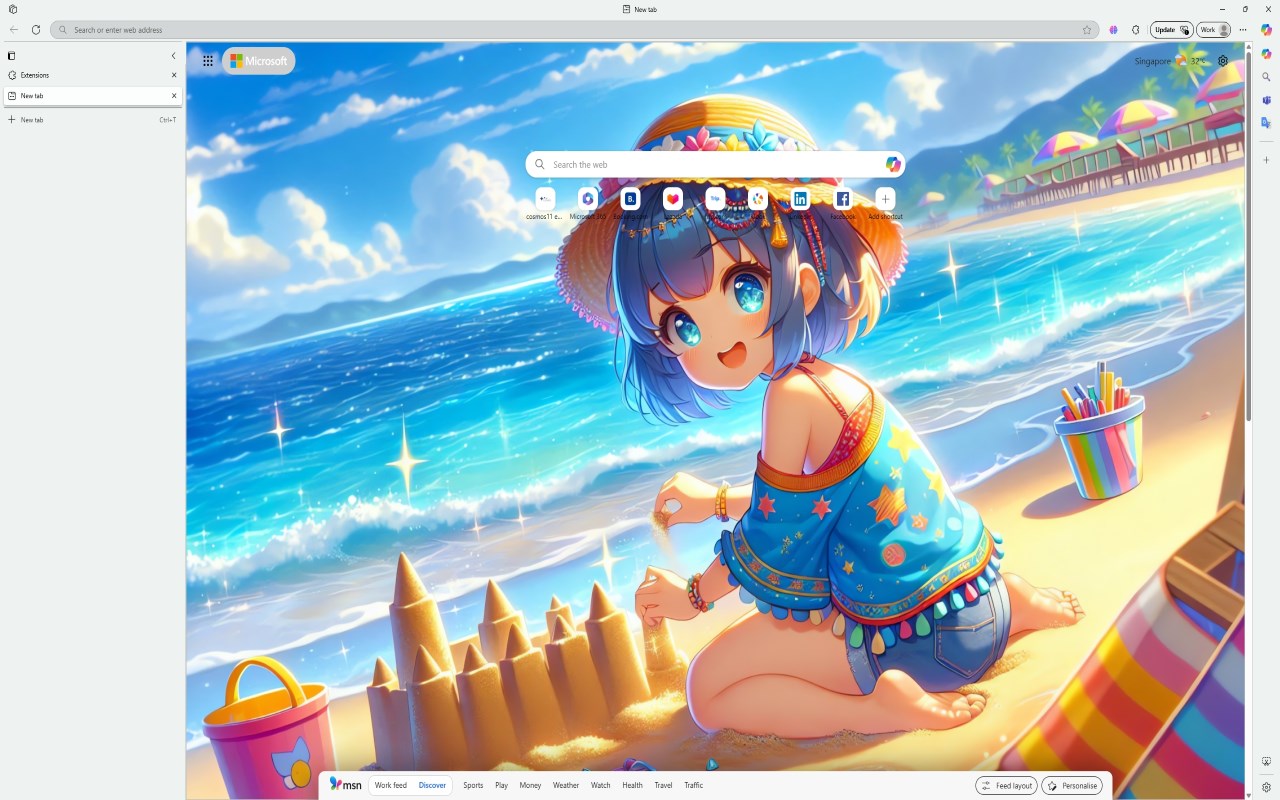Switch feed to Discover
Image resolution: width=1280 pixels, height=800 pixels.
click(x=432, y=786)
